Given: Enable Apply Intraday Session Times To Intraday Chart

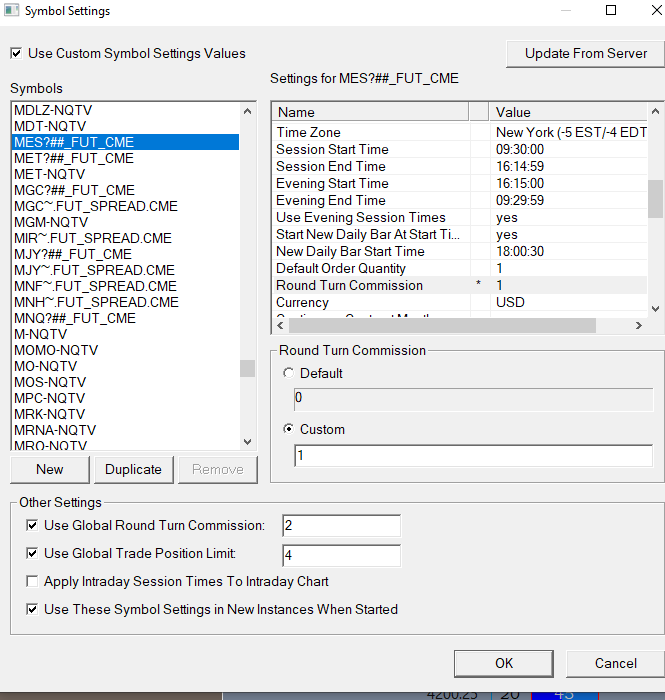Looking at the screenshot, I should click(32, 581).
